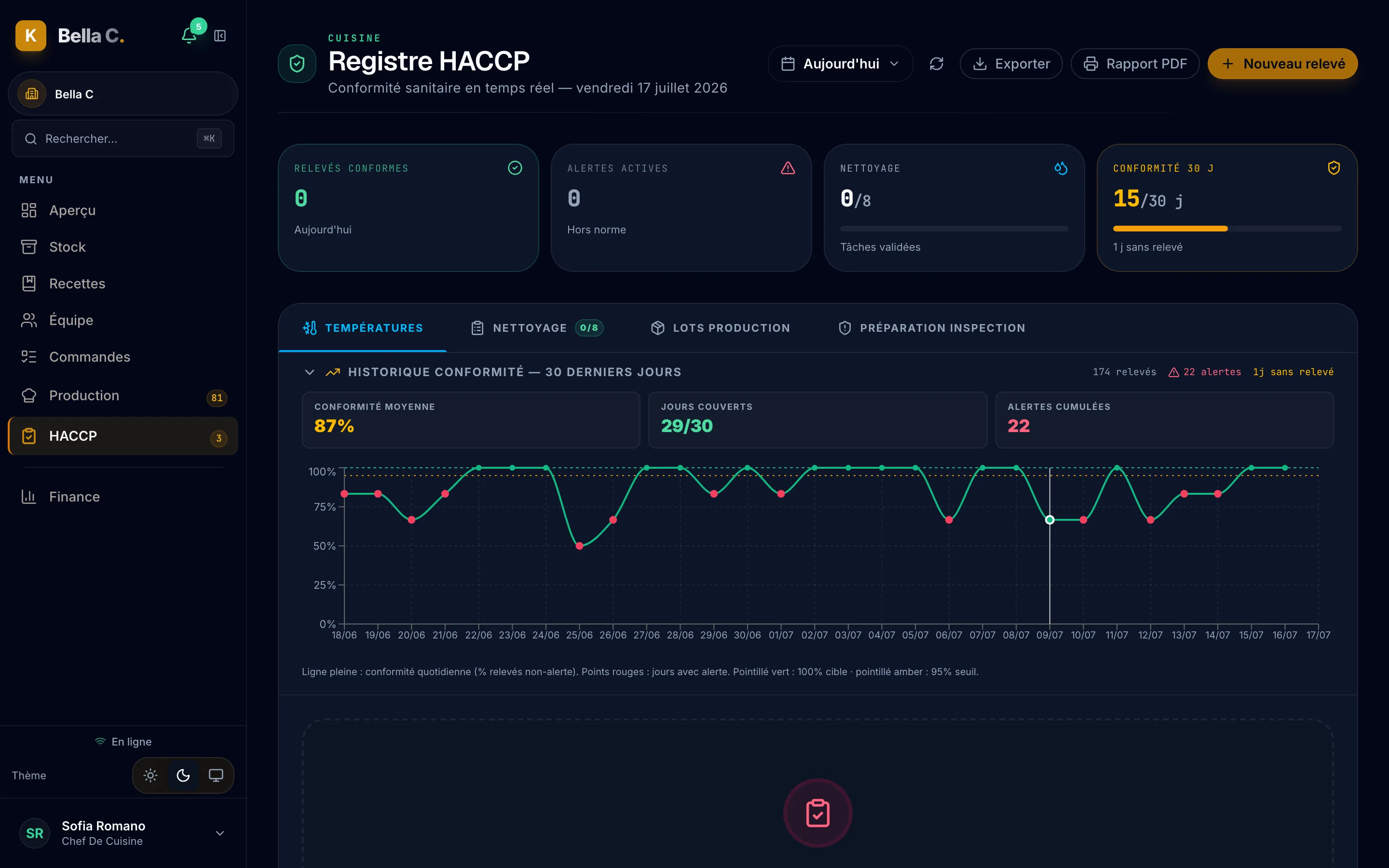The height and width of the screenshot is (868, 1389).
Task: Switch to dark theme
Action: 183,775
